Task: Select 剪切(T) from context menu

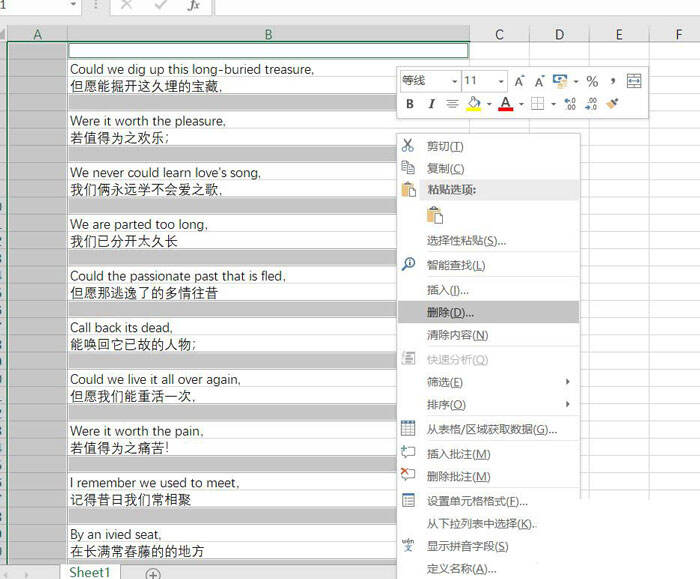Action: (488, 146)
